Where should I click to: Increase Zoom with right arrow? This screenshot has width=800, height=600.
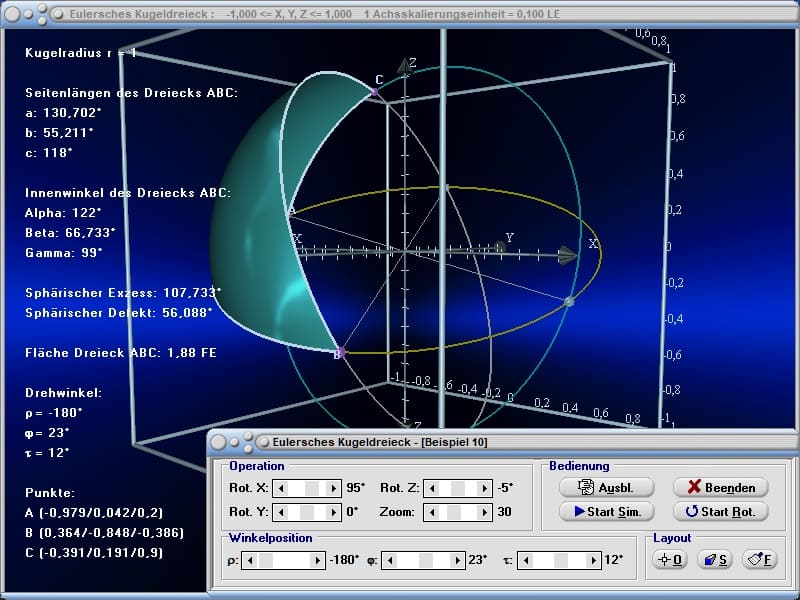(485, 512)
